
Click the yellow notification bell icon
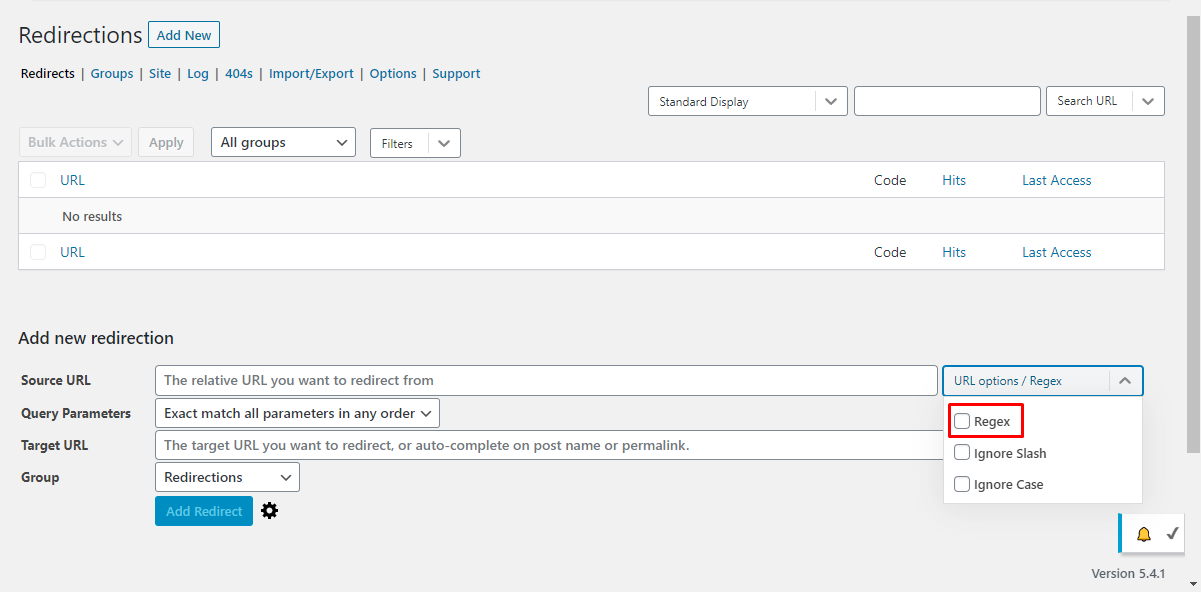1144,534
